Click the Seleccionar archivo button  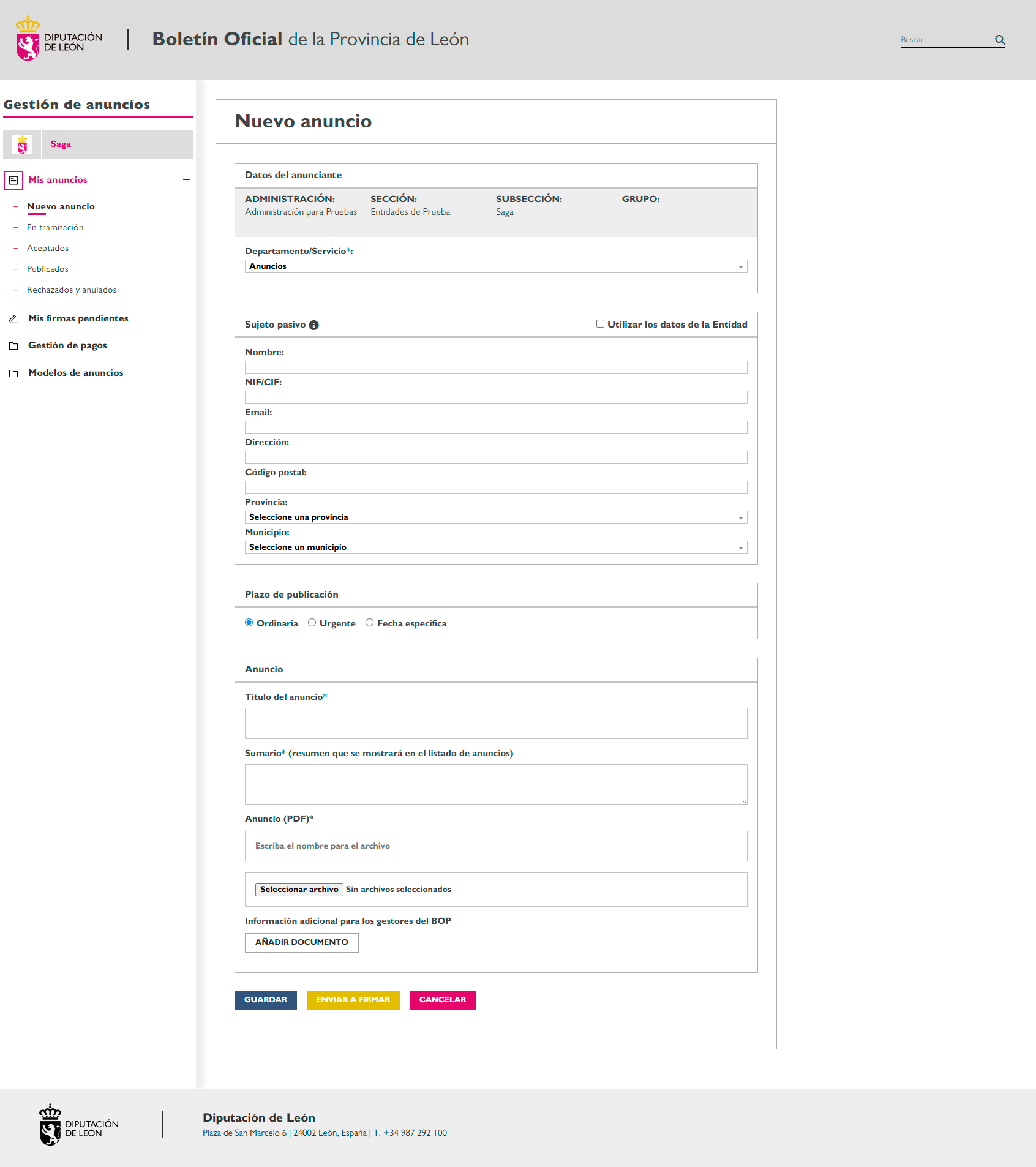pos(299,890)
